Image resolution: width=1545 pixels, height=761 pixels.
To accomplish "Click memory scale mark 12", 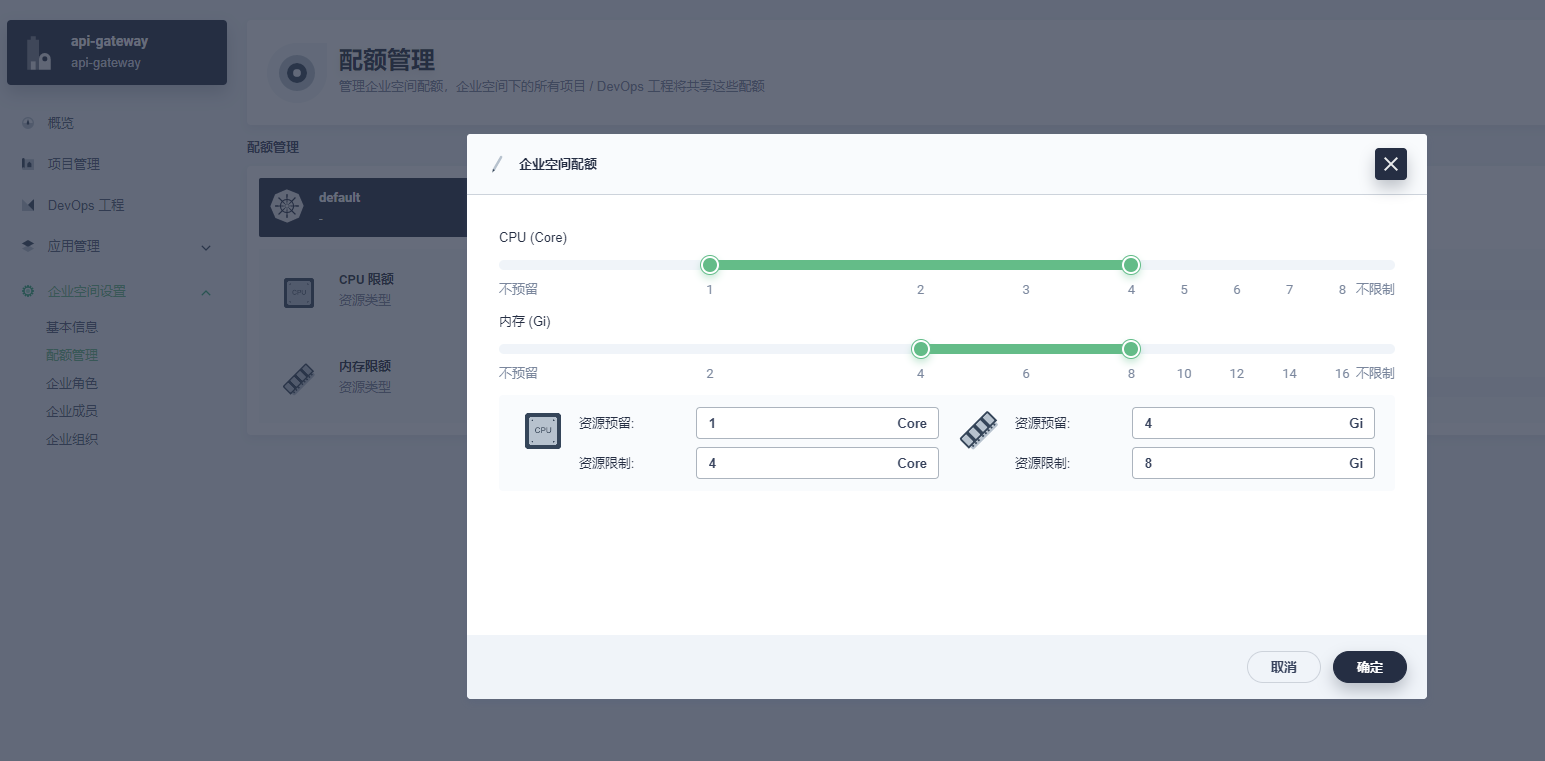I will tap(1237, 374).
